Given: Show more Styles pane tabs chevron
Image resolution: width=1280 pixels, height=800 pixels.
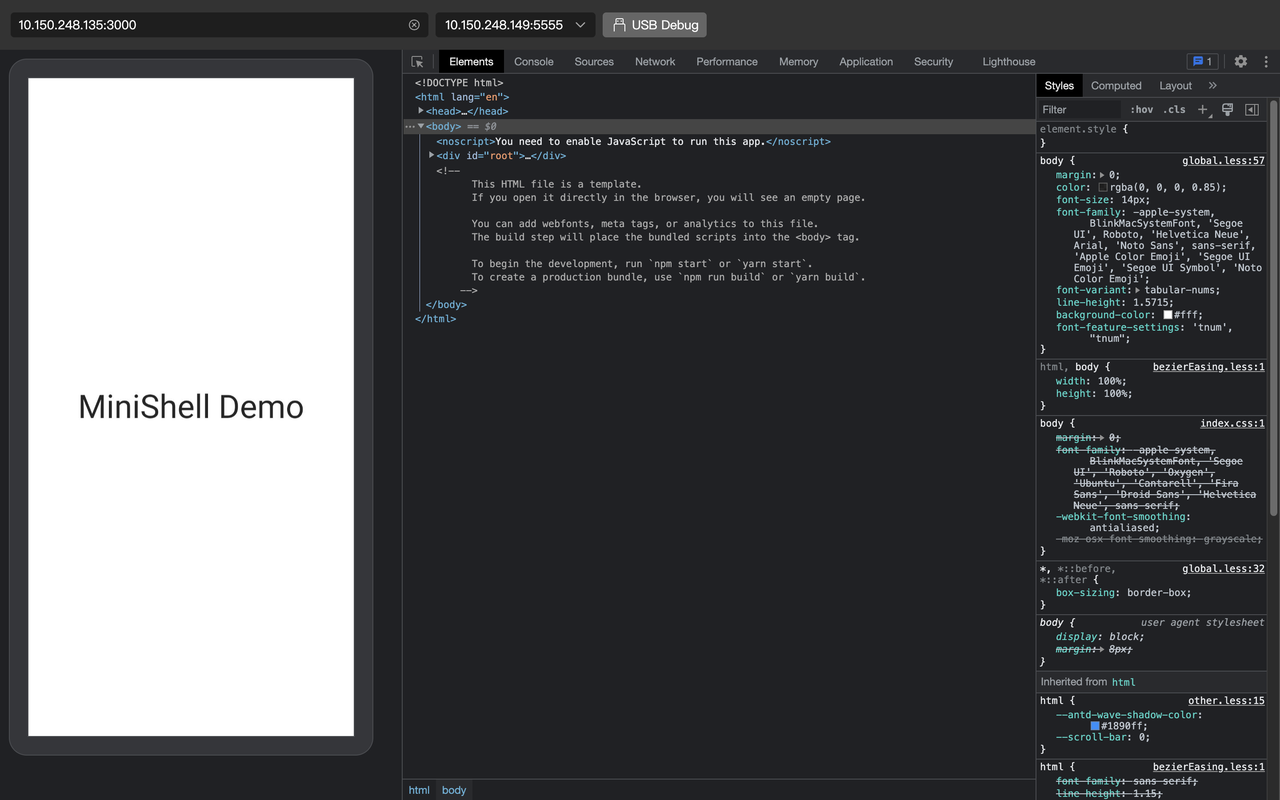Looking at the screenshot, I should pos(1213,86).
